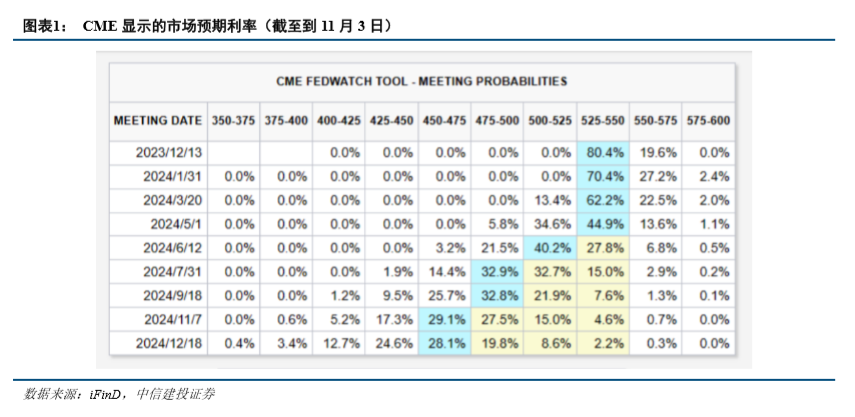Viewport: 855px width, 417px height.
Task: Select the 450-475 column header
Action: 444,120
